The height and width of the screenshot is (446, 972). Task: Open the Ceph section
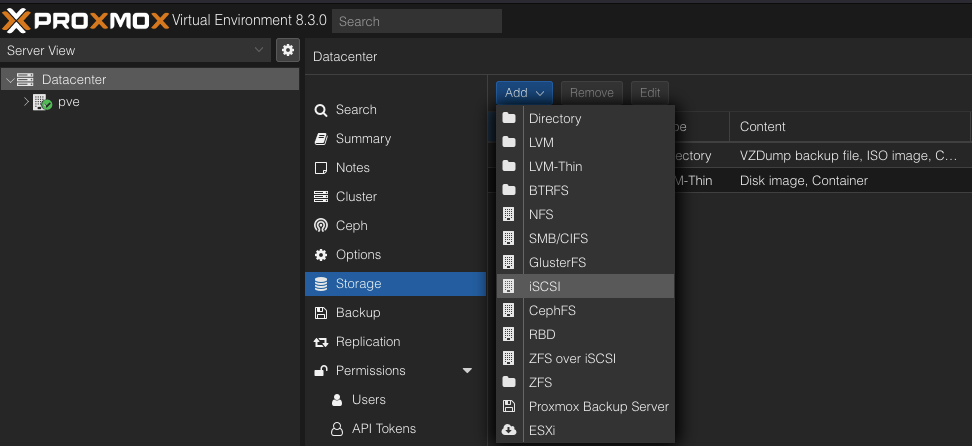[395, 226]
